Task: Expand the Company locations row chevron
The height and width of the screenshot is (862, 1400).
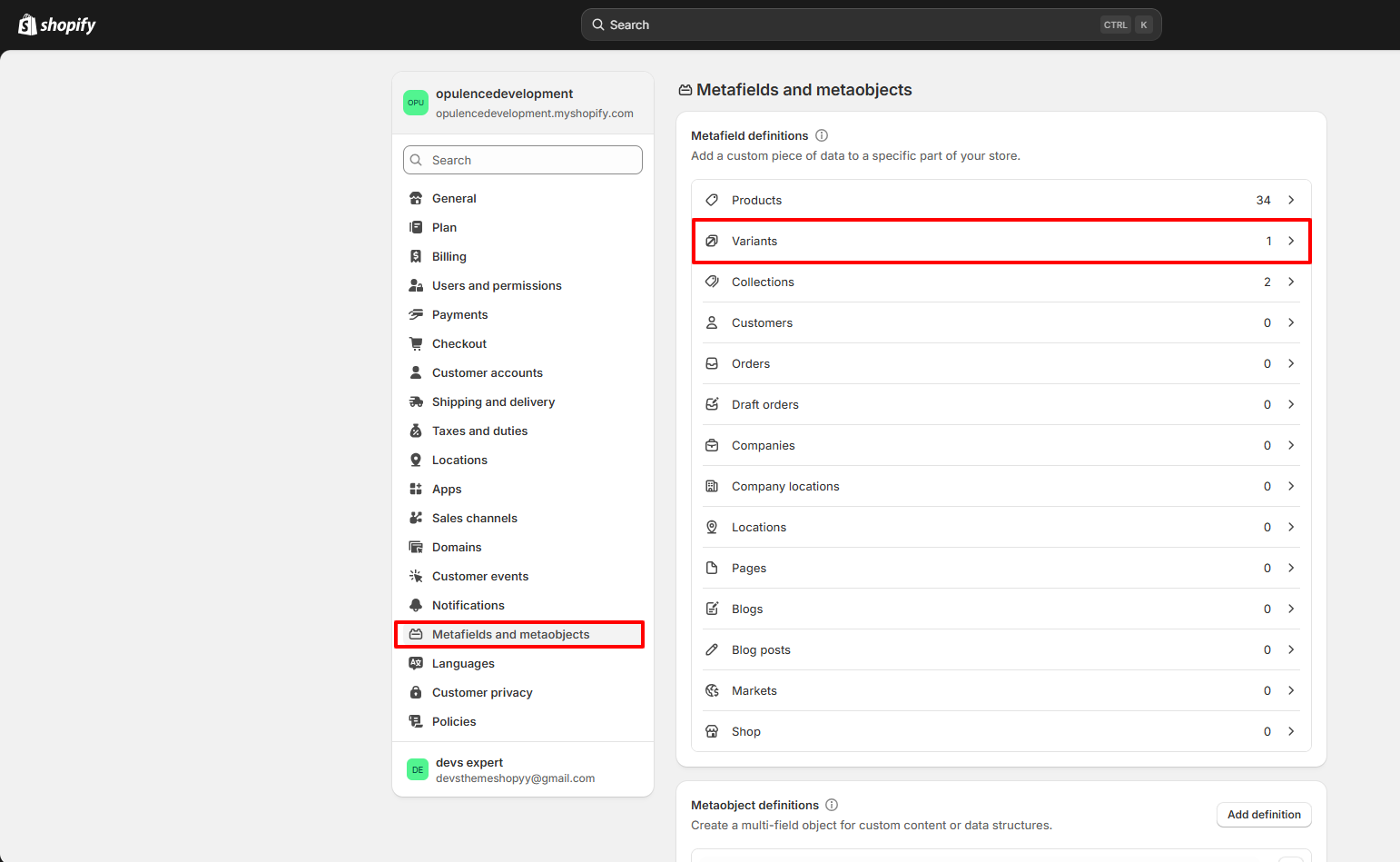Action: tap(1291, 486)
